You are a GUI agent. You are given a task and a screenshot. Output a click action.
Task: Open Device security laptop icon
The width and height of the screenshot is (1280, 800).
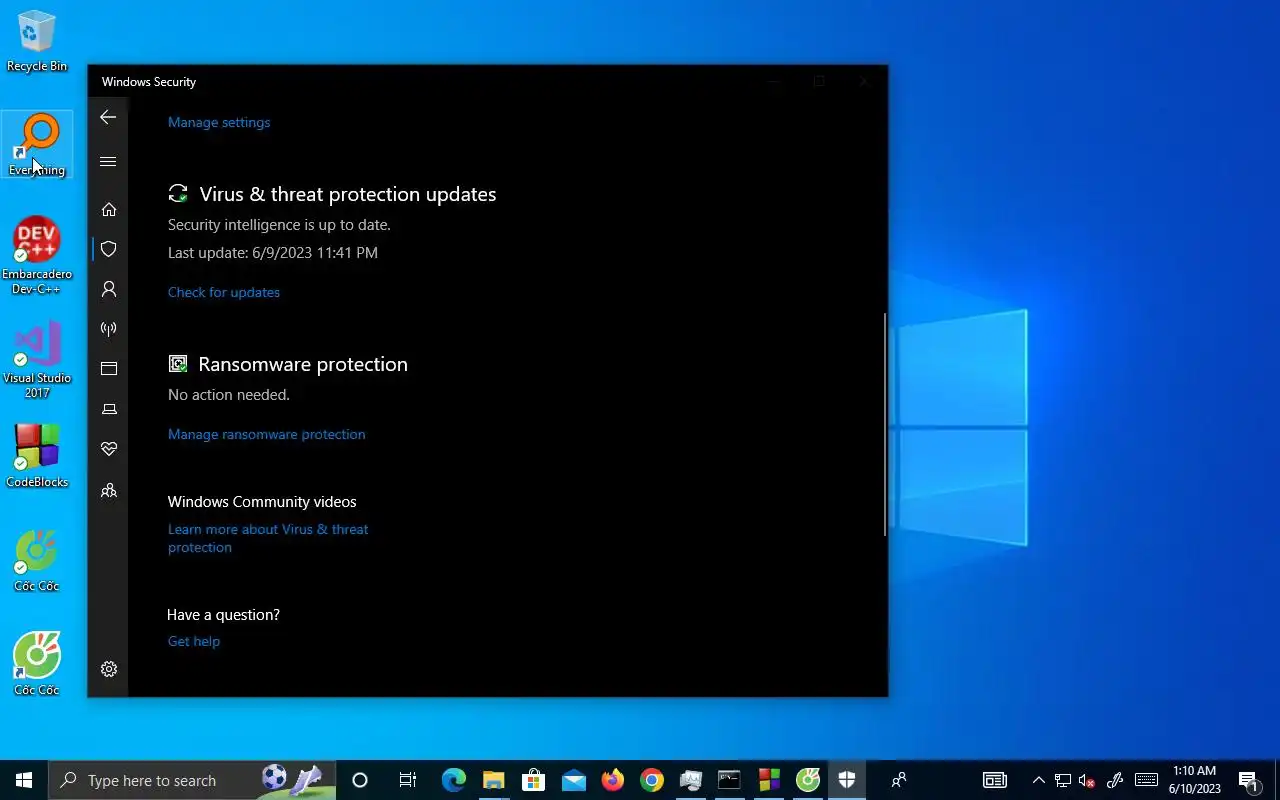pos(109,409)
